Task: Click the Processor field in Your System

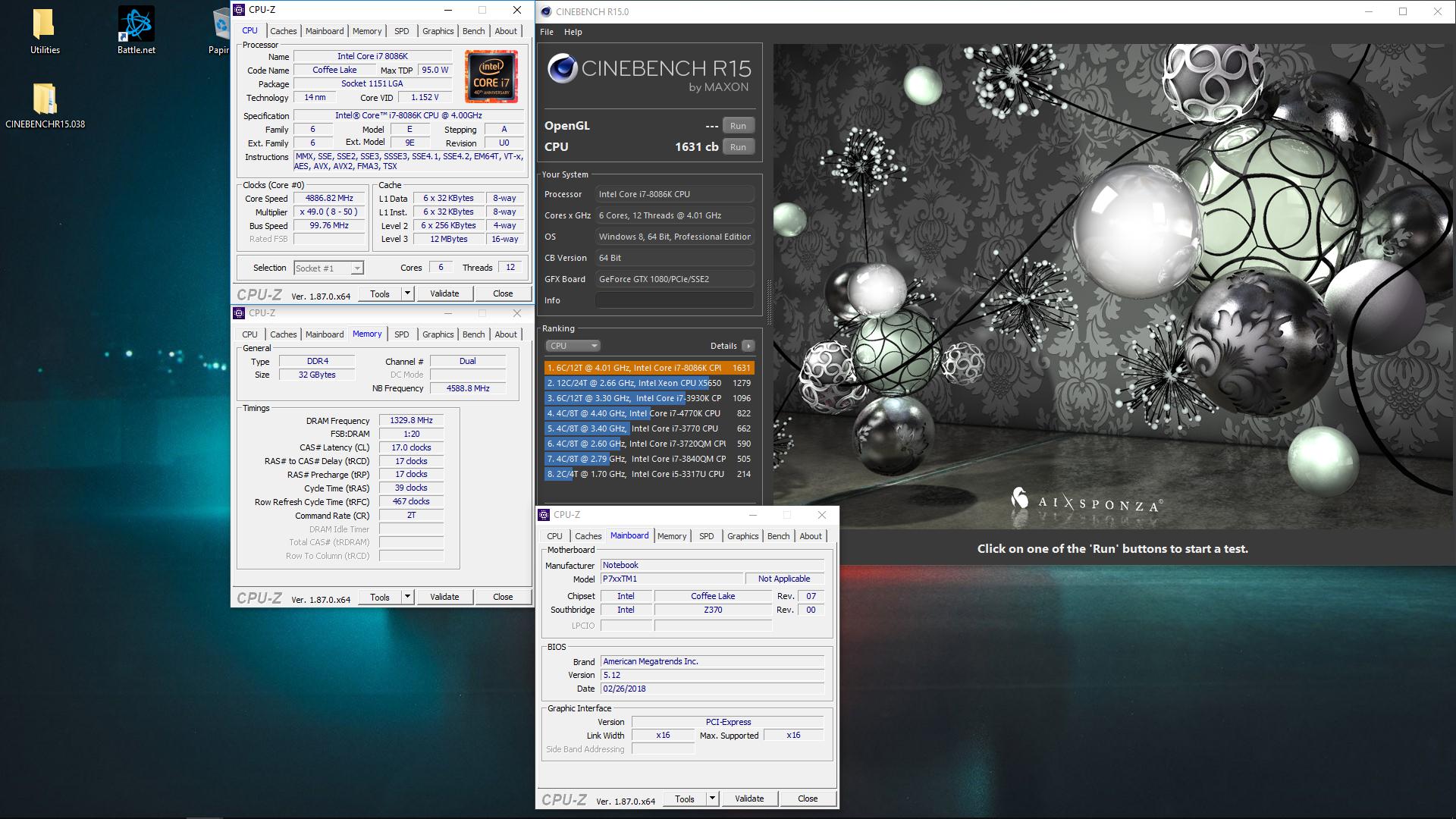Action: [675, 194]
